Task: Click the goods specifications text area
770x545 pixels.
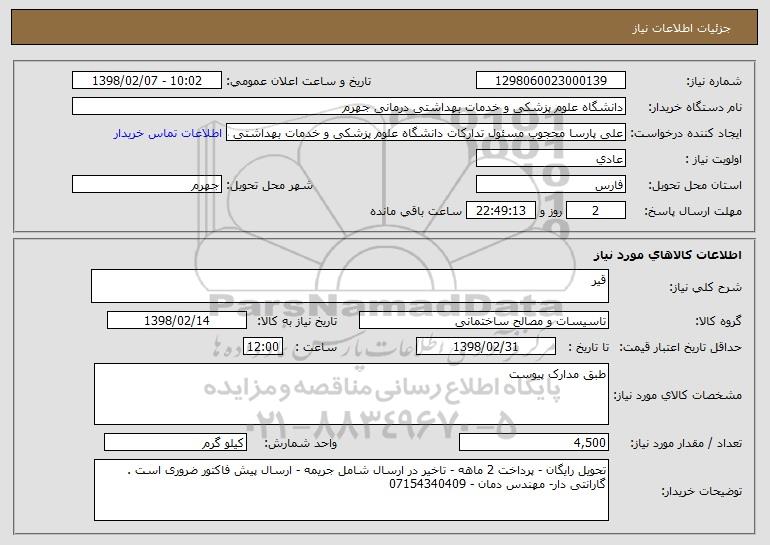Action: (351, 394)
